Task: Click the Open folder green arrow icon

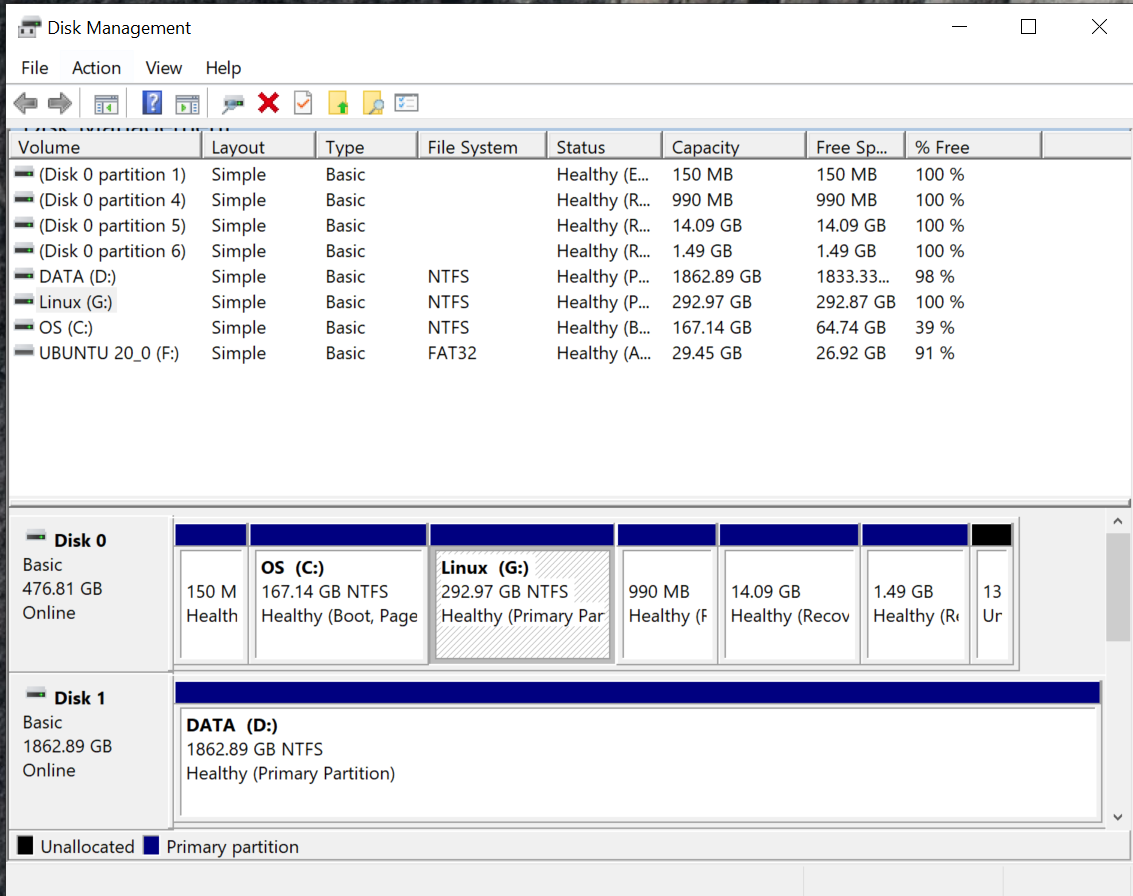Action: pos(338,103)
